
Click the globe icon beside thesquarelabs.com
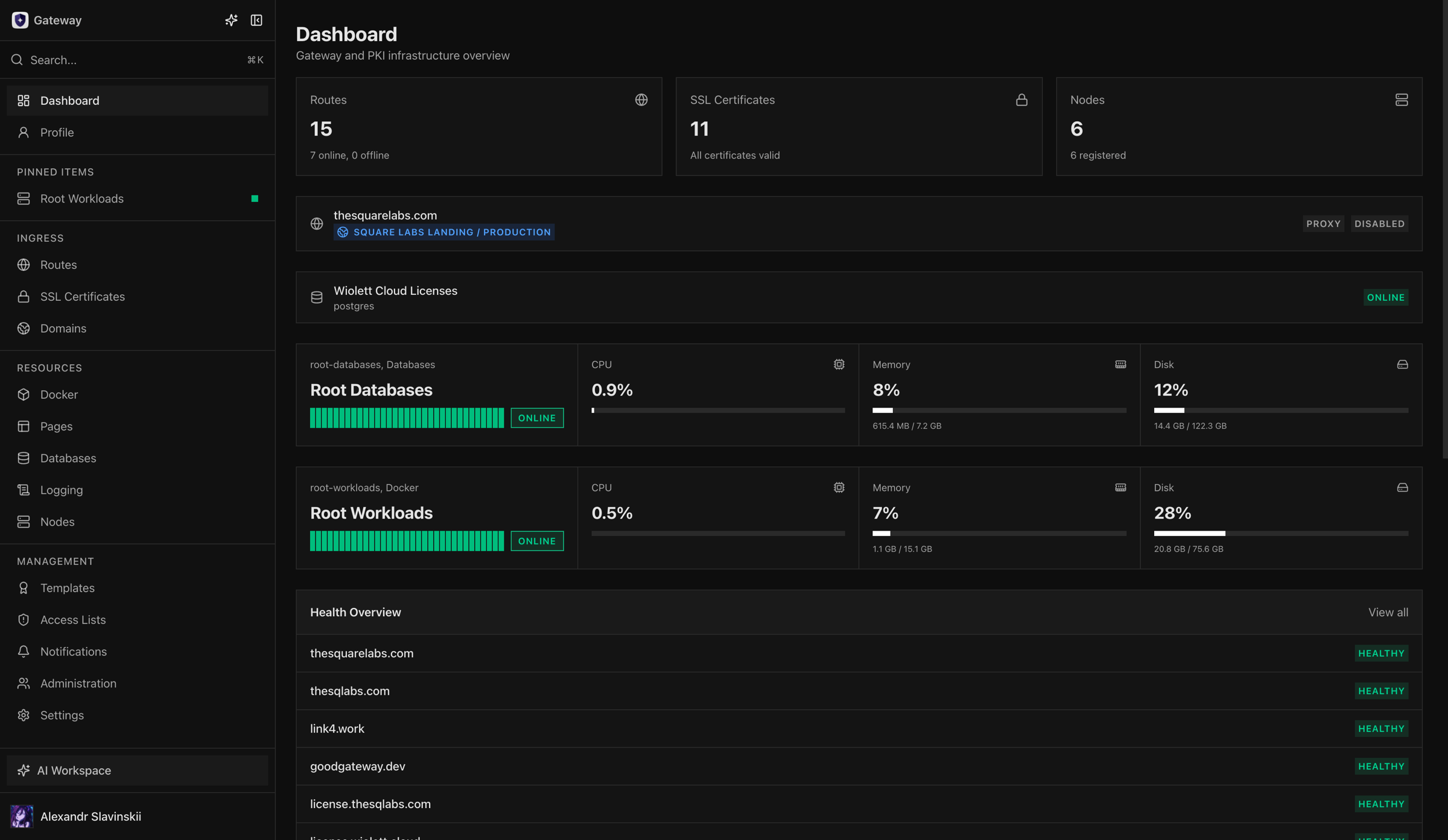click(317, 224)
